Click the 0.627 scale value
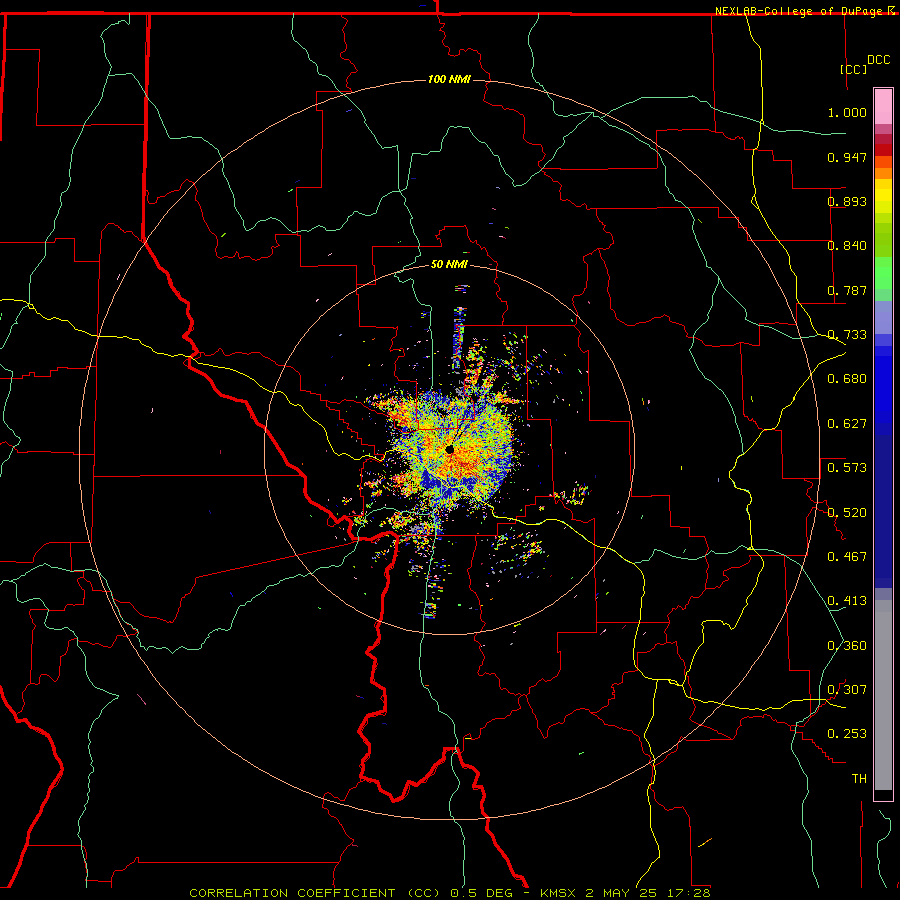Screen dimensions: 900x900 (x=847, y=424)
